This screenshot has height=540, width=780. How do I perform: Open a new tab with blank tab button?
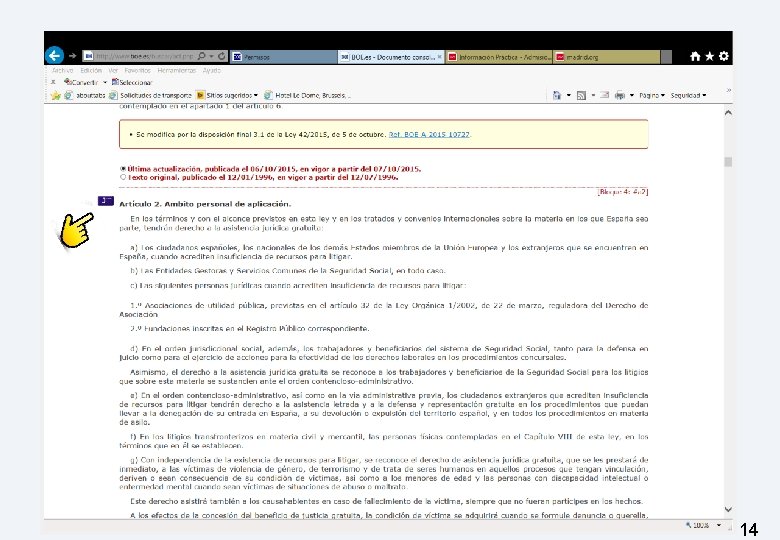[667, 57]
